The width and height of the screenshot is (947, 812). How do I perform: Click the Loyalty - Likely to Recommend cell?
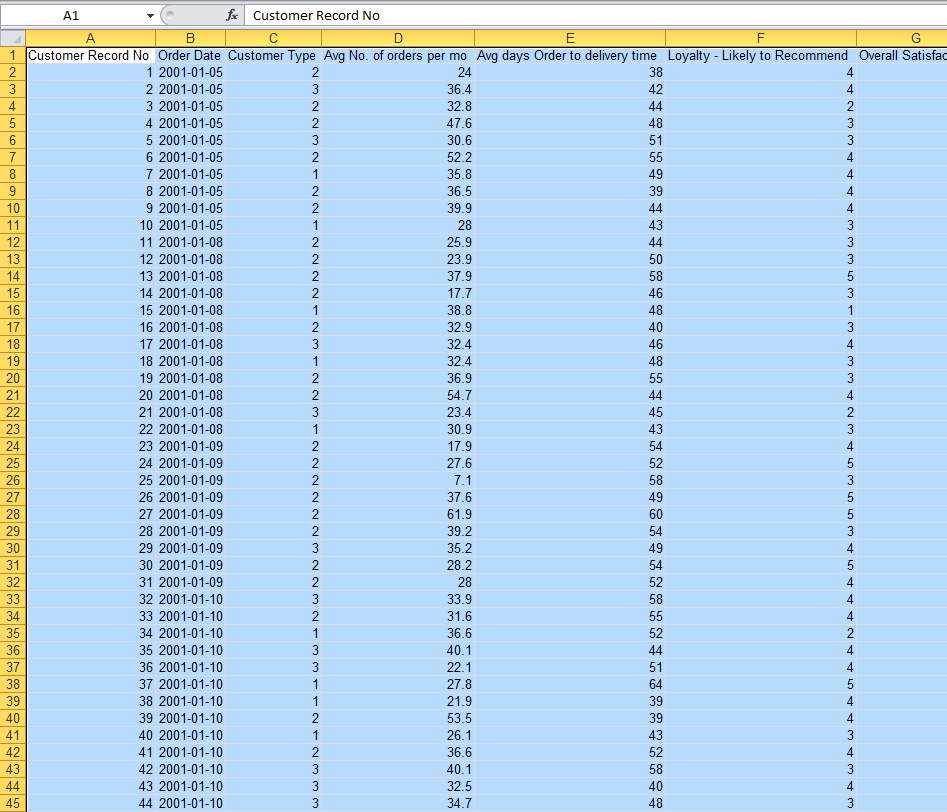[x=759, y=55]
